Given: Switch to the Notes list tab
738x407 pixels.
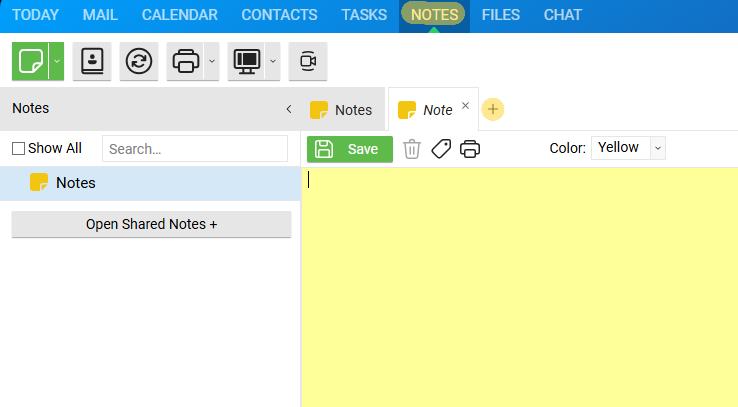Looking at the screenshot, I should point(341,110).
